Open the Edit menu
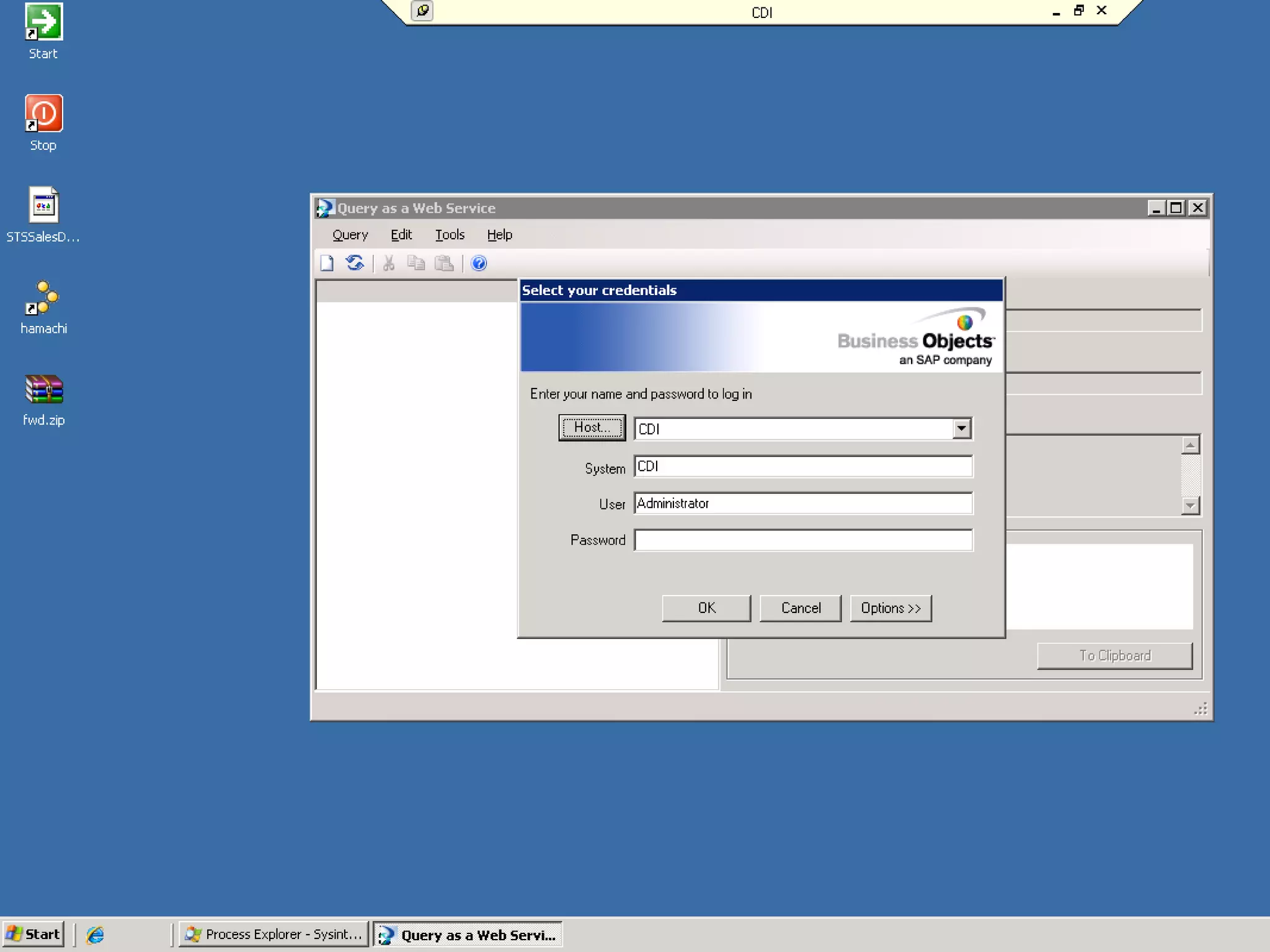1270x952 pixels. click(401, 235)
